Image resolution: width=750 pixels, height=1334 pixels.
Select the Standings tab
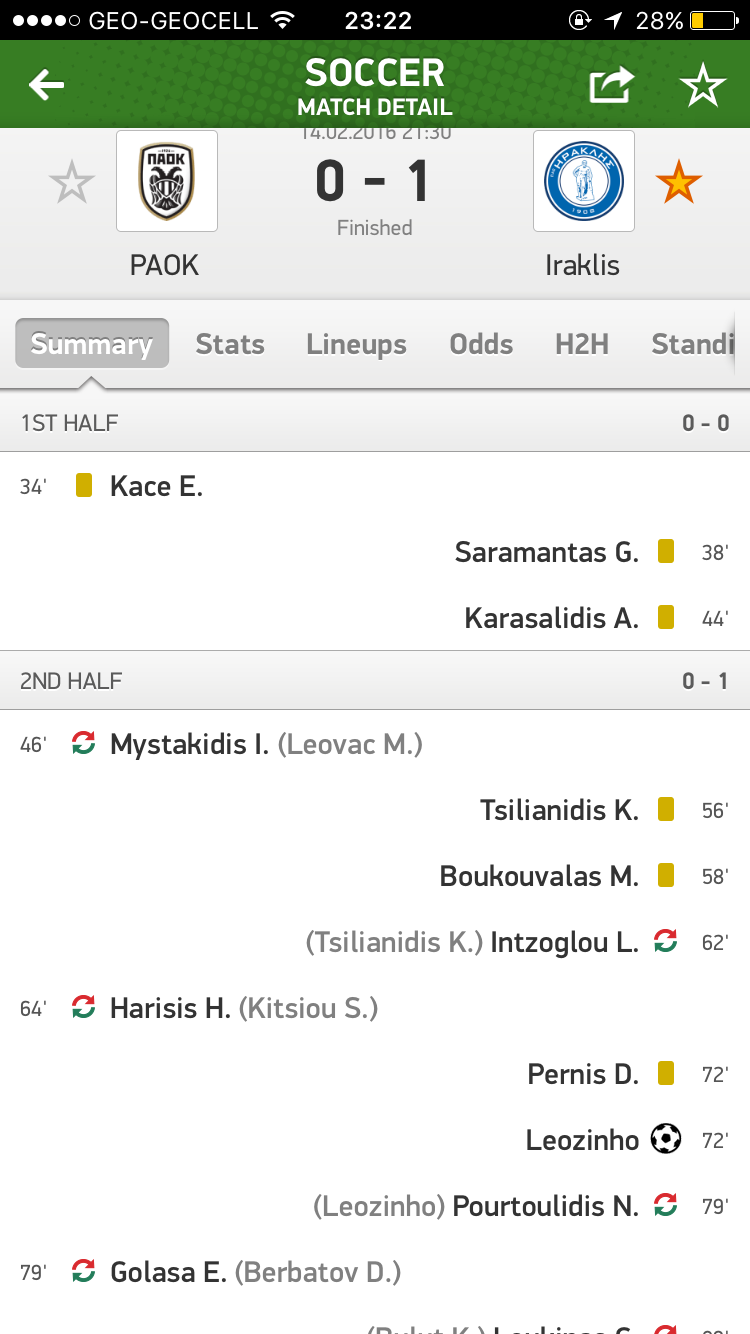(x=692, y=344)
